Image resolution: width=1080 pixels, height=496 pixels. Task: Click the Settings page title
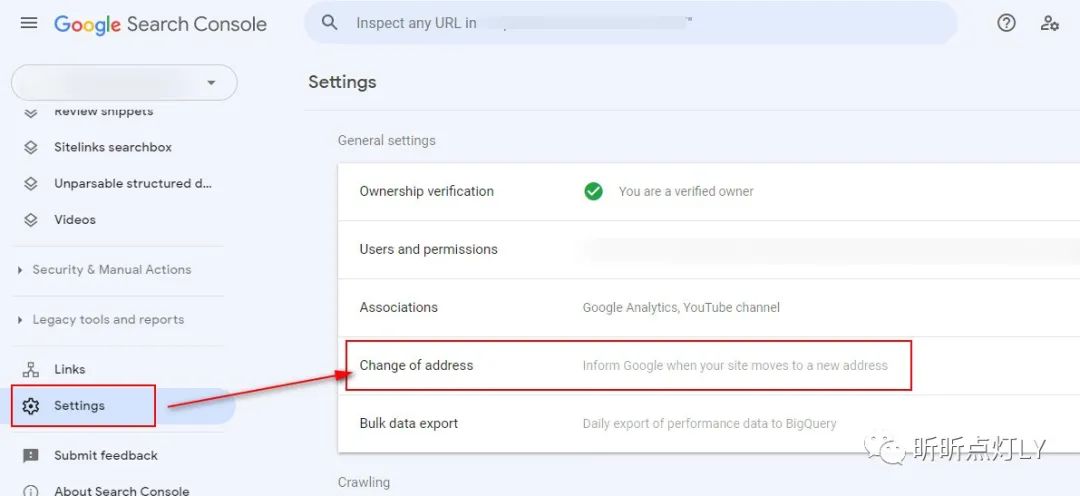pos(342,82)
